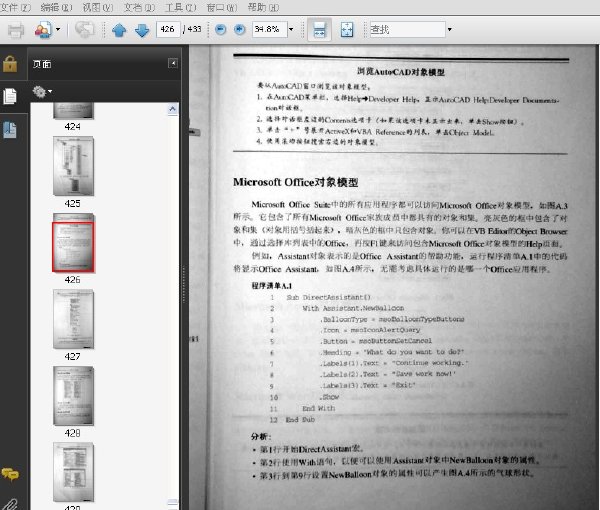
Task: Click the 查找 (Find) search field
Action: (x=408, y=29)
